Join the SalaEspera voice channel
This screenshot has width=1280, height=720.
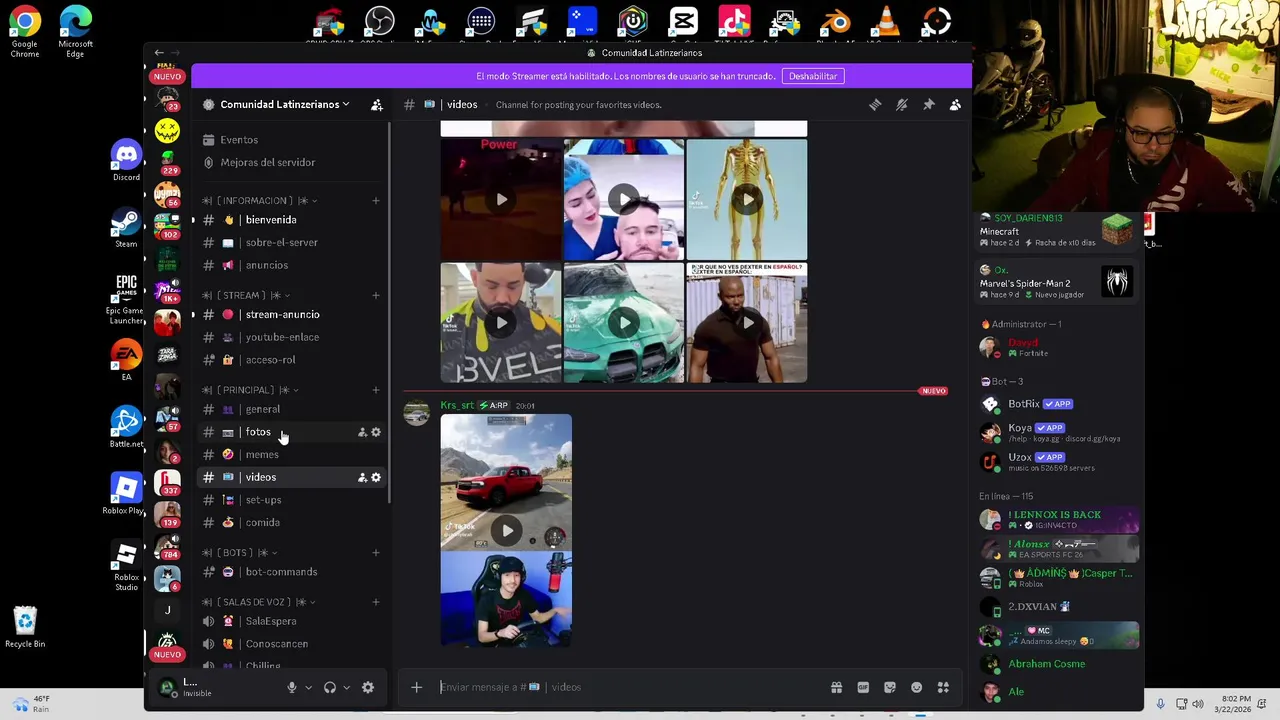click(290, 621)
